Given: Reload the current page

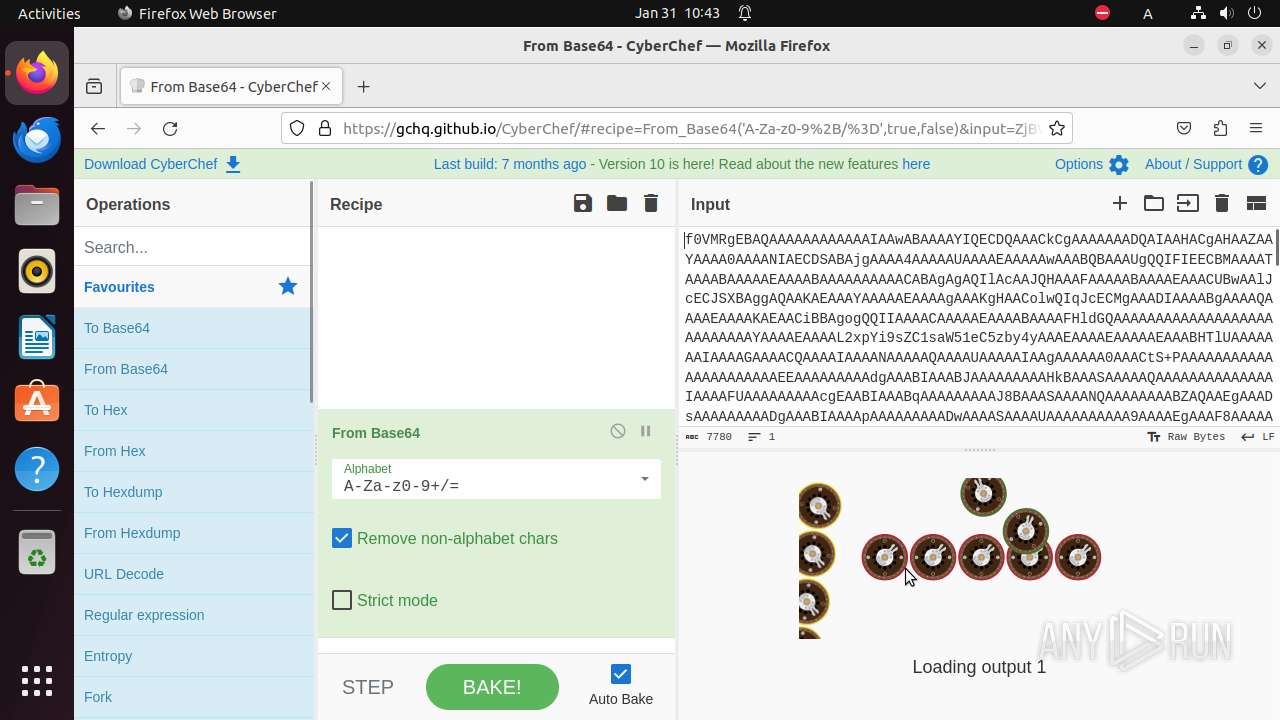Looking at the screenshot, I should click(170, 128).
